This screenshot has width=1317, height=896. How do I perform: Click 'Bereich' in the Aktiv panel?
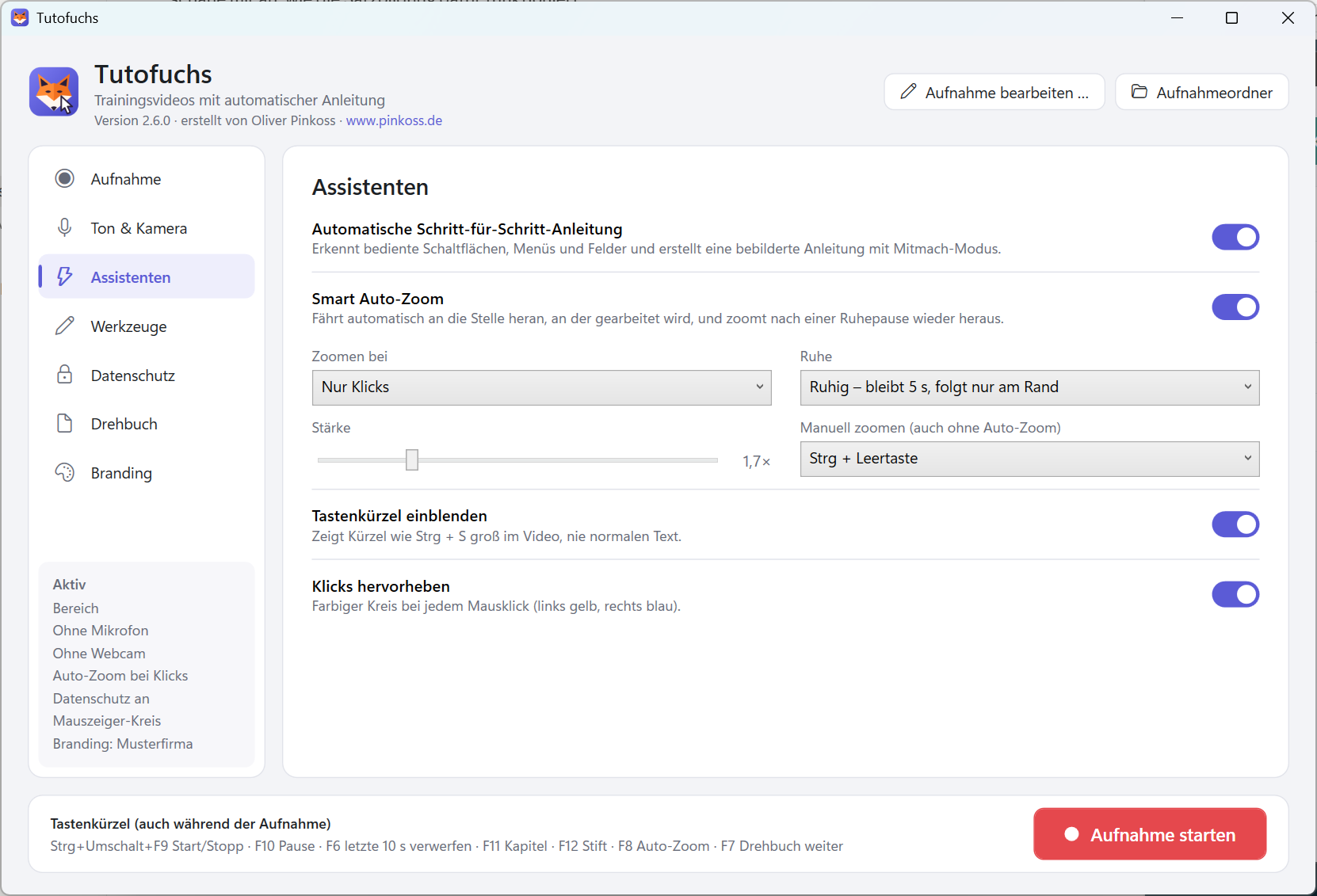(x=76, y=608)
